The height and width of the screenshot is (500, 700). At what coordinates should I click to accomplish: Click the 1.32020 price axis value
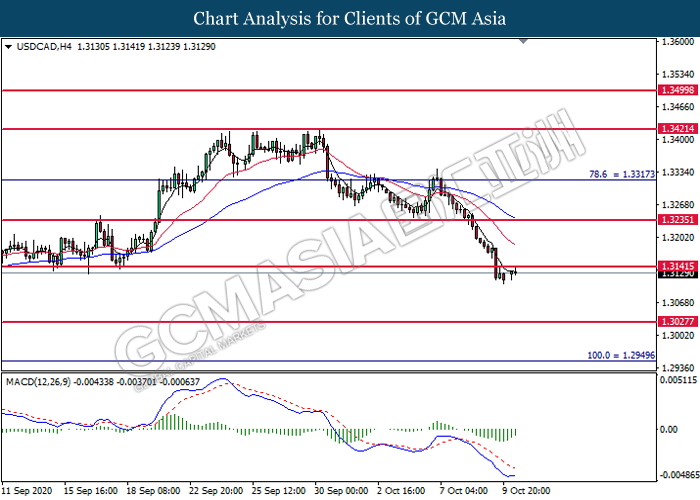pos(678,238)
